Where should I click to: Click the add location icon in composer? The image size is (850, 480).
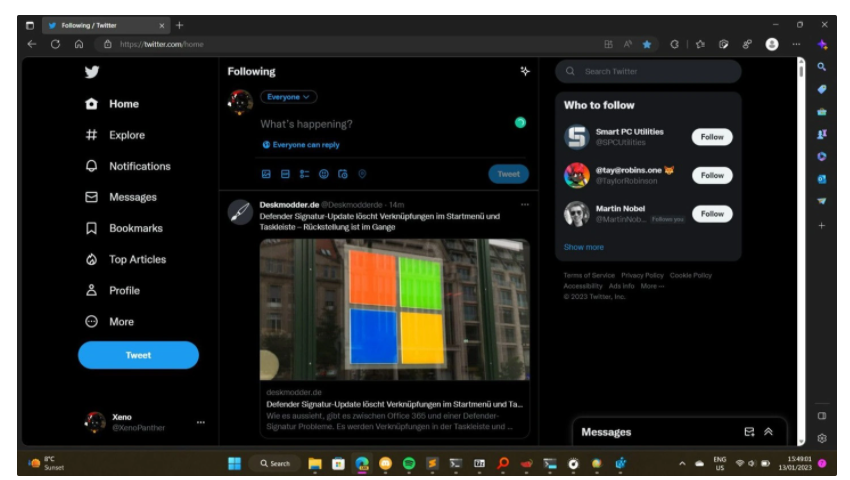pos(362,174)
